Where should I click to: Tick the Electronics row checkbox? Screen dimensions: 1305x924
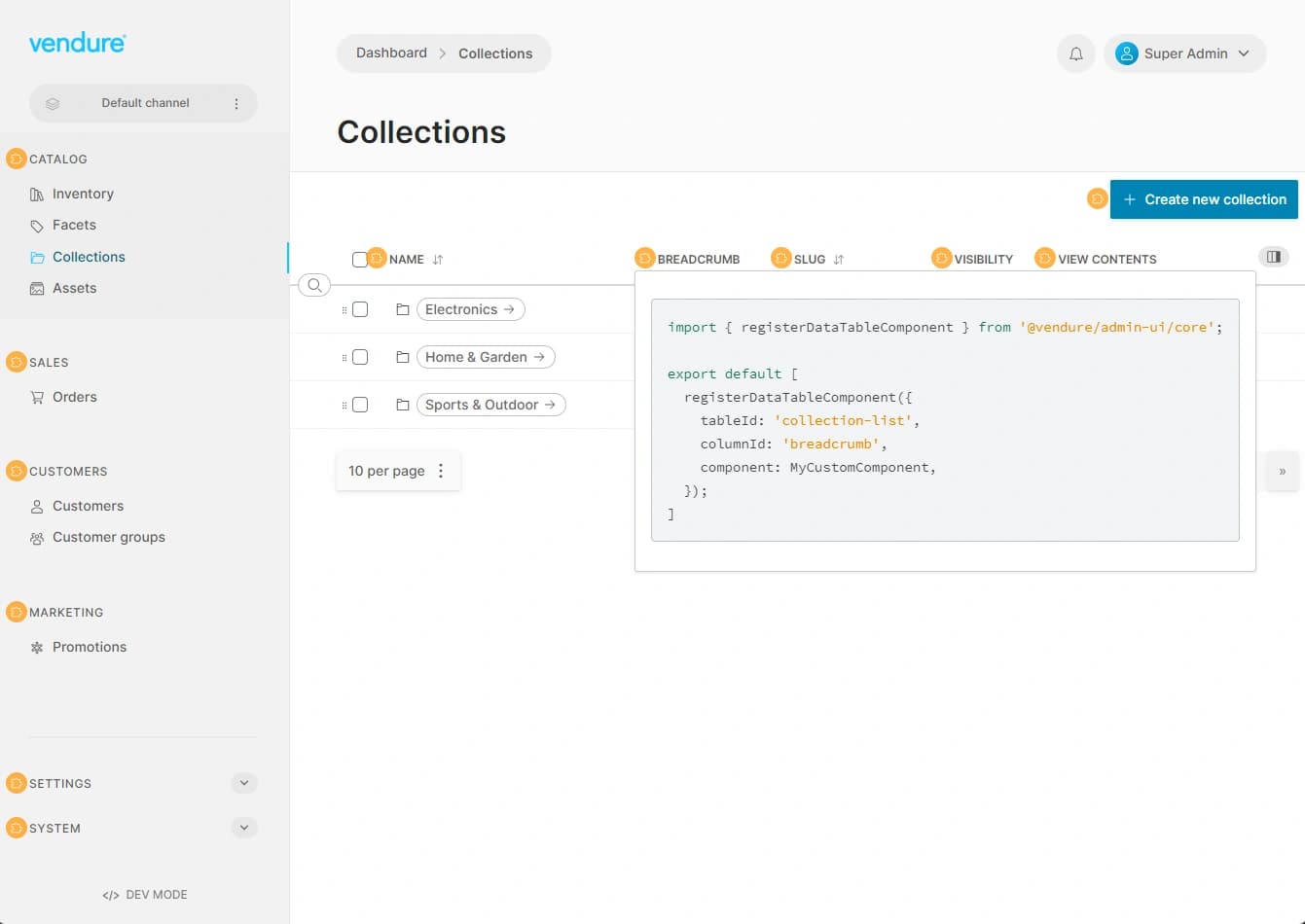tap(360, 309)
